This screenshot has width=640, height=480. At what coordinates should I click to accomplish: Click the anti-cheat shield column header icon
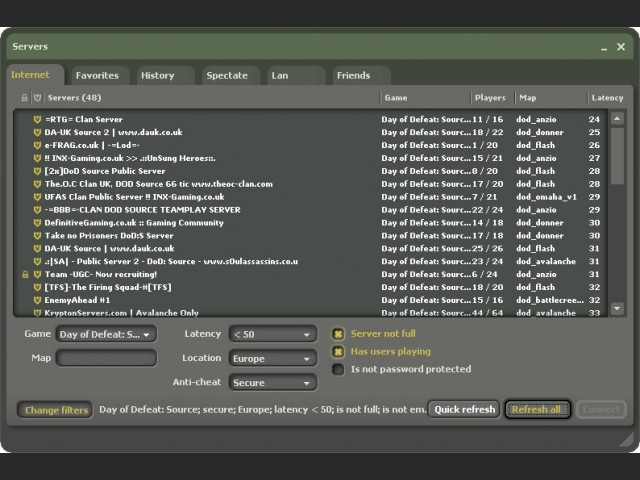tap(38, 98)
